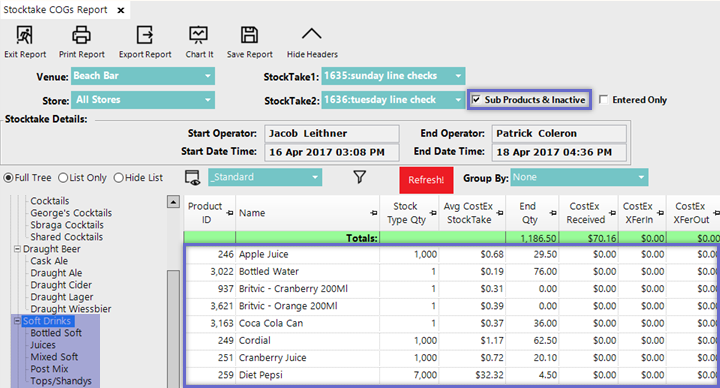Select Juices in the category tree
The image size is (720, 388).
point(43,345)
